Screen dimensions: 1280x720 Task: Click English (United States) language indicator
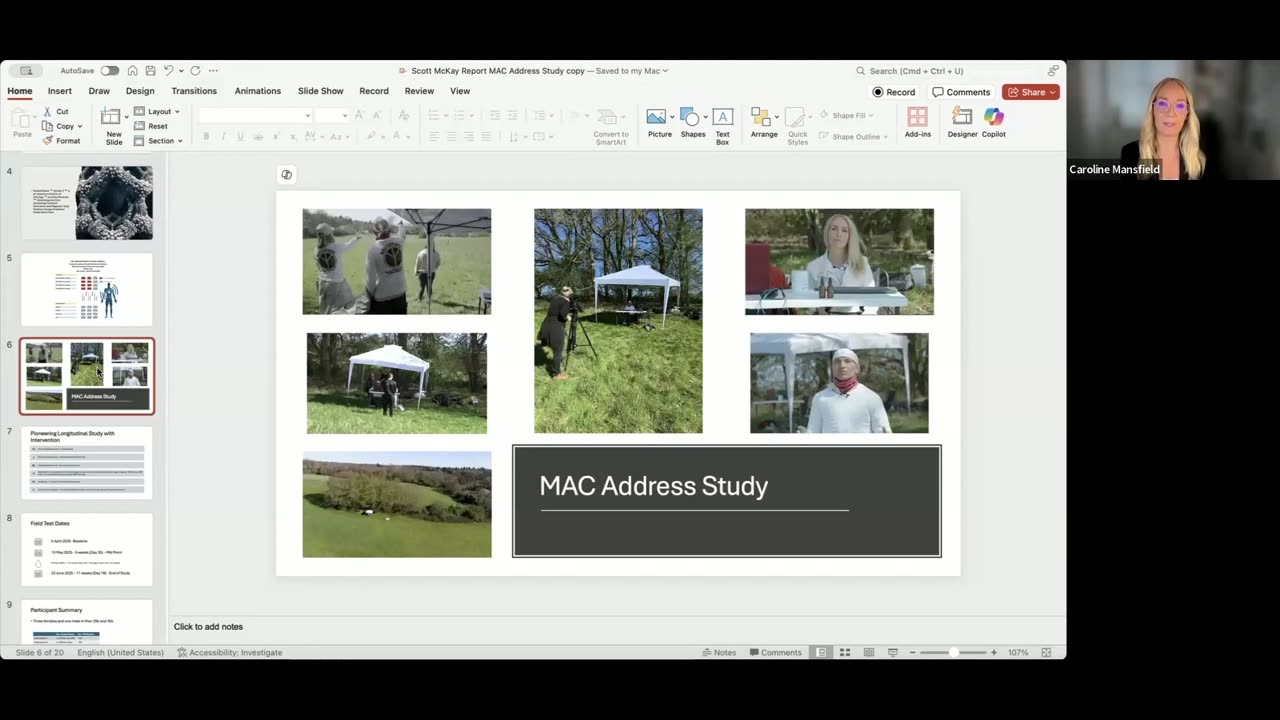[120, 652]
